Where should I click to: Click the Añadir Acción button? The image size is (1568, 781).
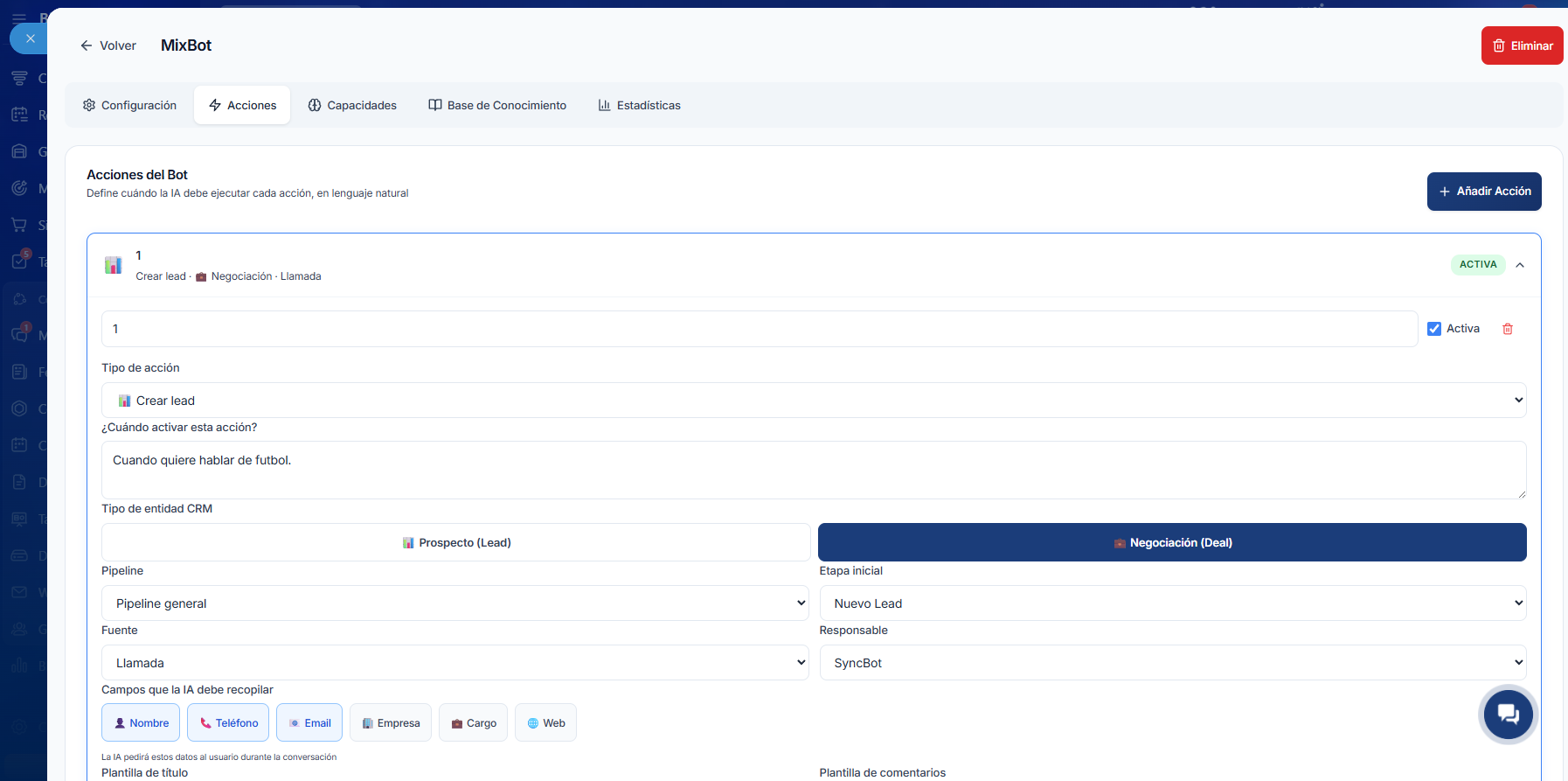click(x=1483, y=192)
